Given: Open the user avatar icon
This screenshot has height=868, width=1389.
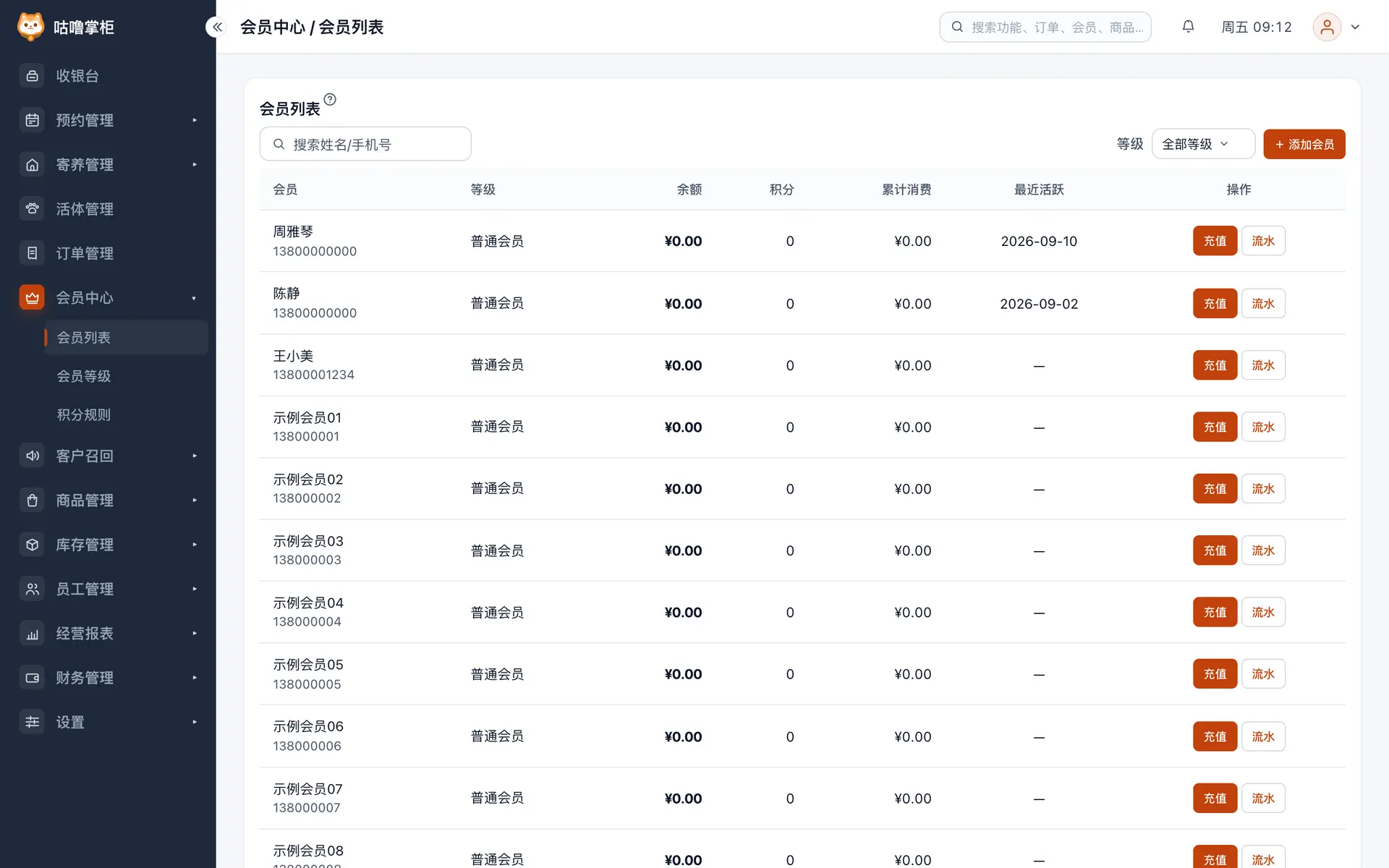Looking at the screenshot, I should coord(1327,27).
